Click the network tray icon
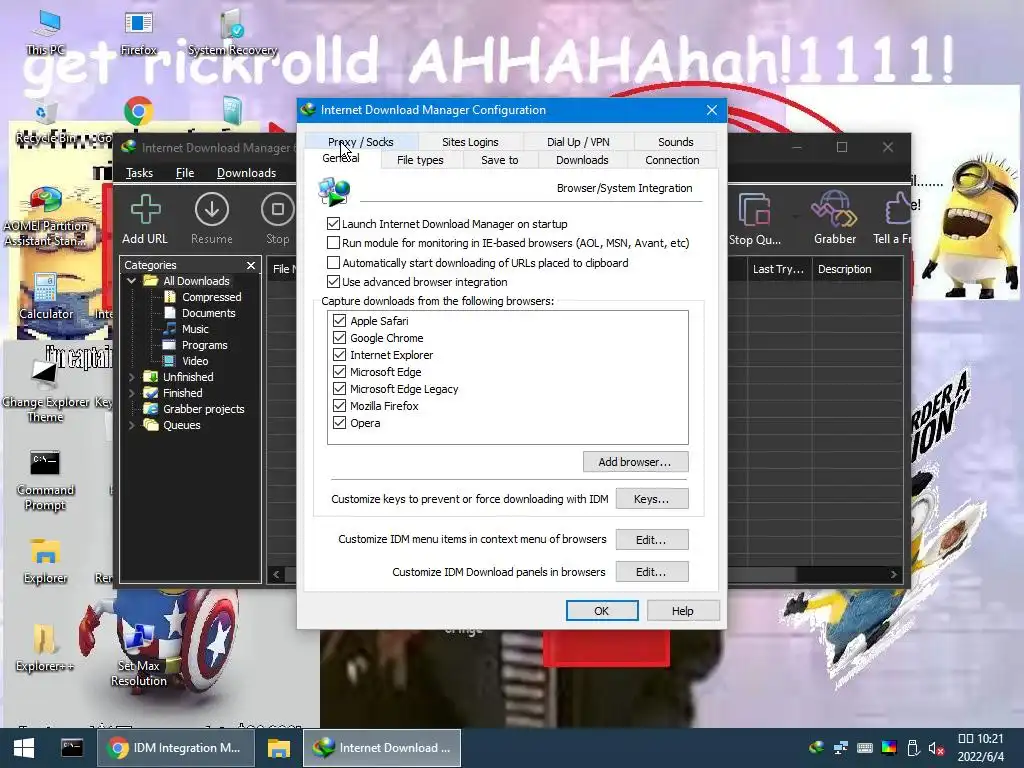 tap(840, 748)
